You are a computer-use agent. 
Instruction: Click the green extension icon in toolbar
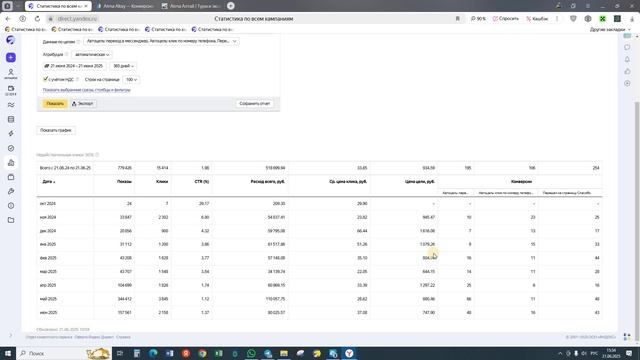(x=602, y=19)
